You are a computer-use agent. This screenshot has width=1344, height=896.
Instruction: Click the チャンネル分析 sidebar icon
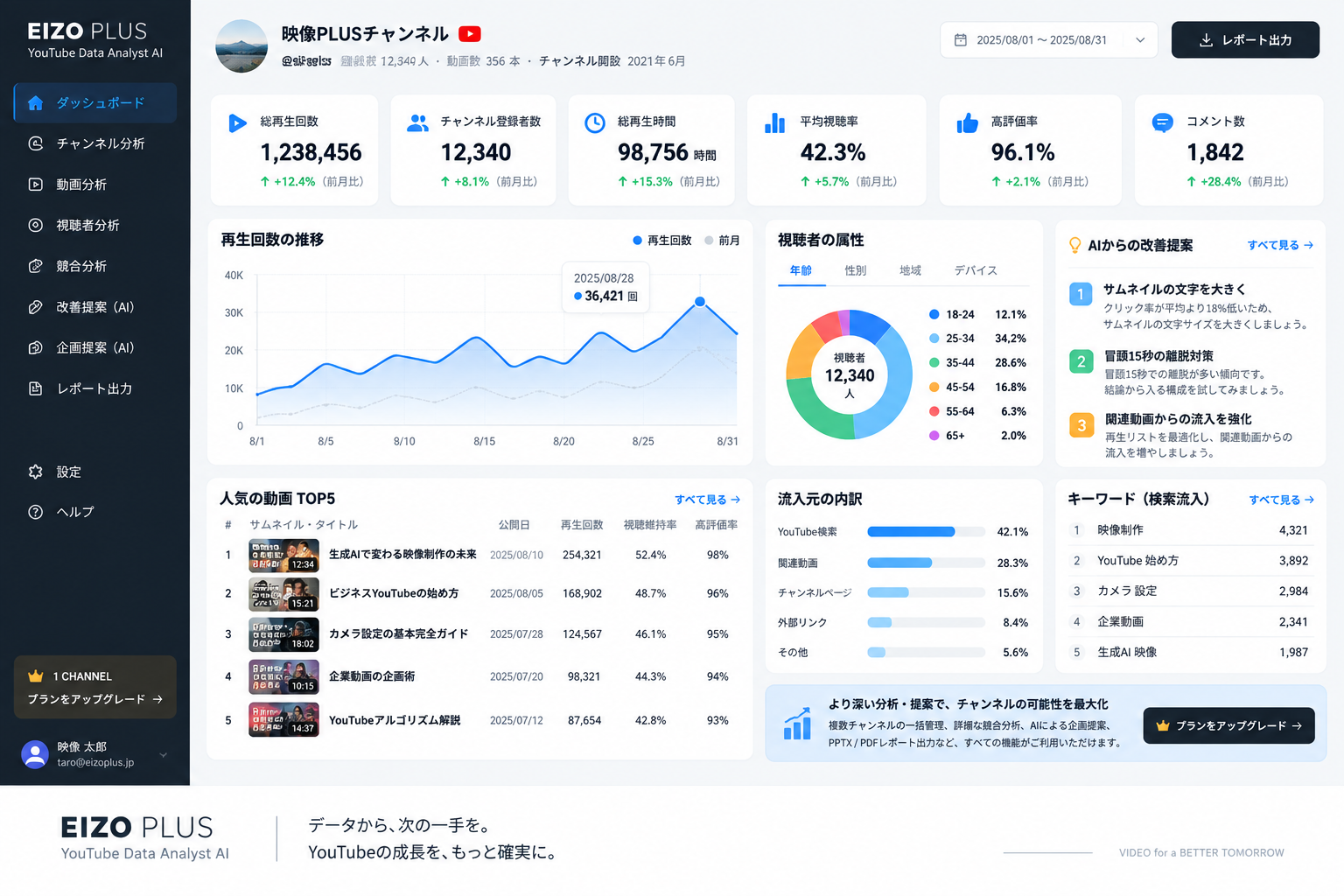click(36, 143)
